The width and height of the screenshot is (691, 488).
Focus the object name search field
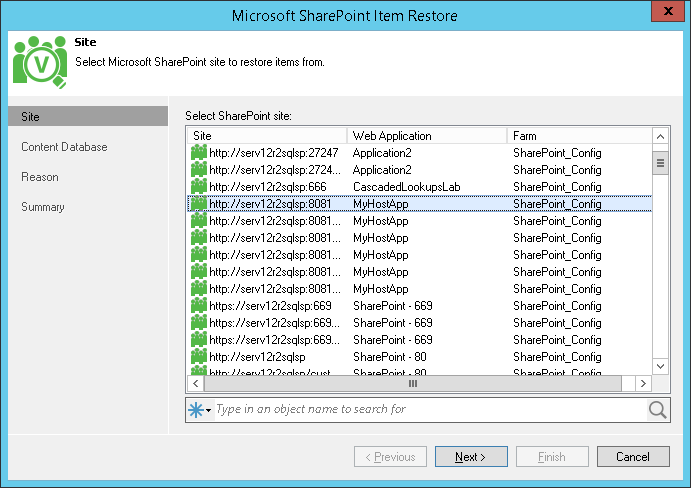[431, 410]
